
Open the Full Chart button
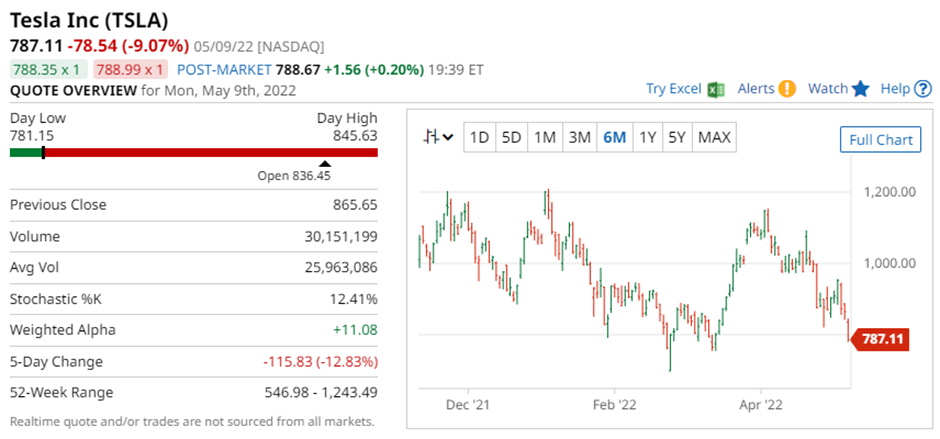coord(881,140)
